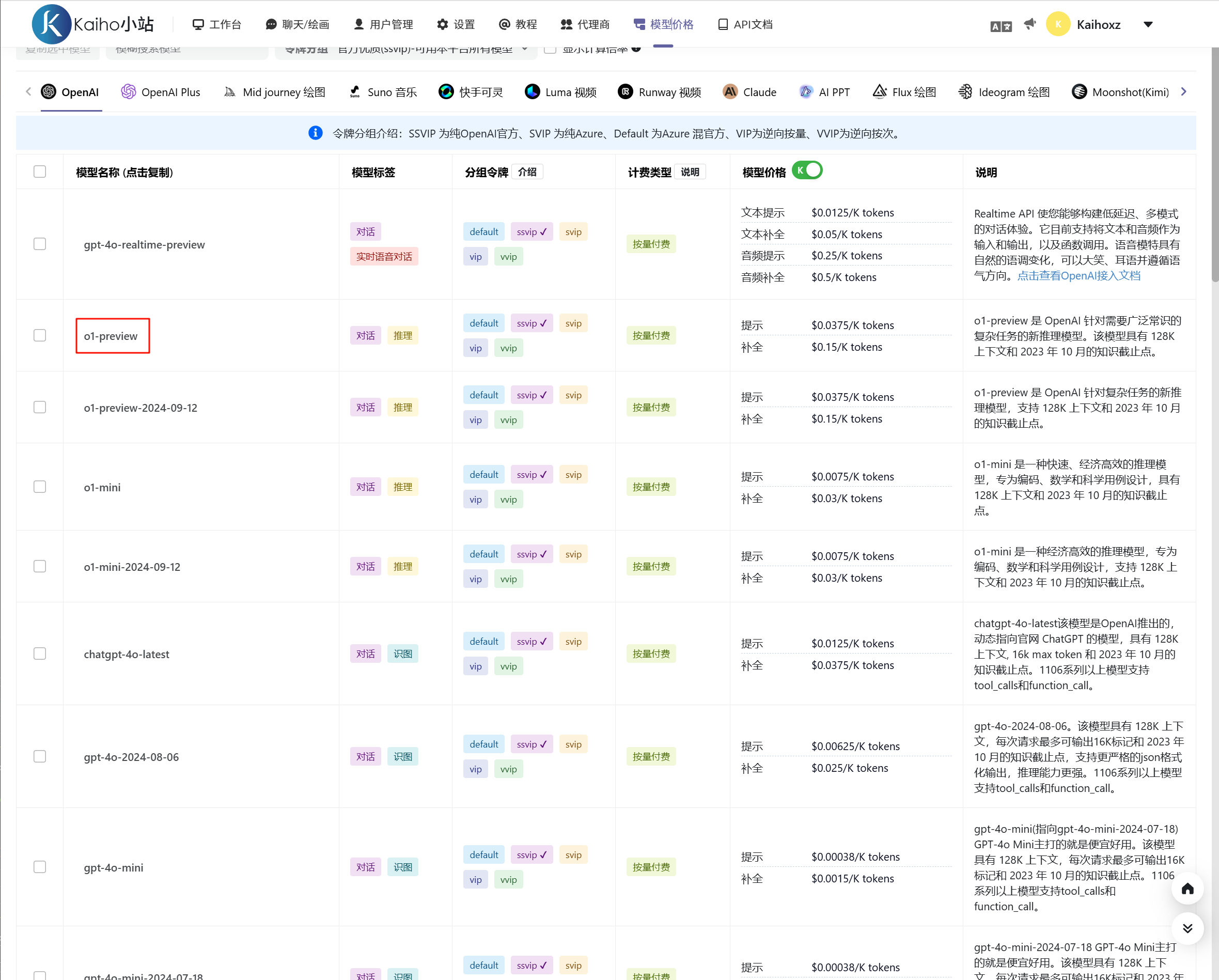Check the chatgpt-4o-latest row checkbox
This screenshot has height=980, width=1219.
point(40,654)
